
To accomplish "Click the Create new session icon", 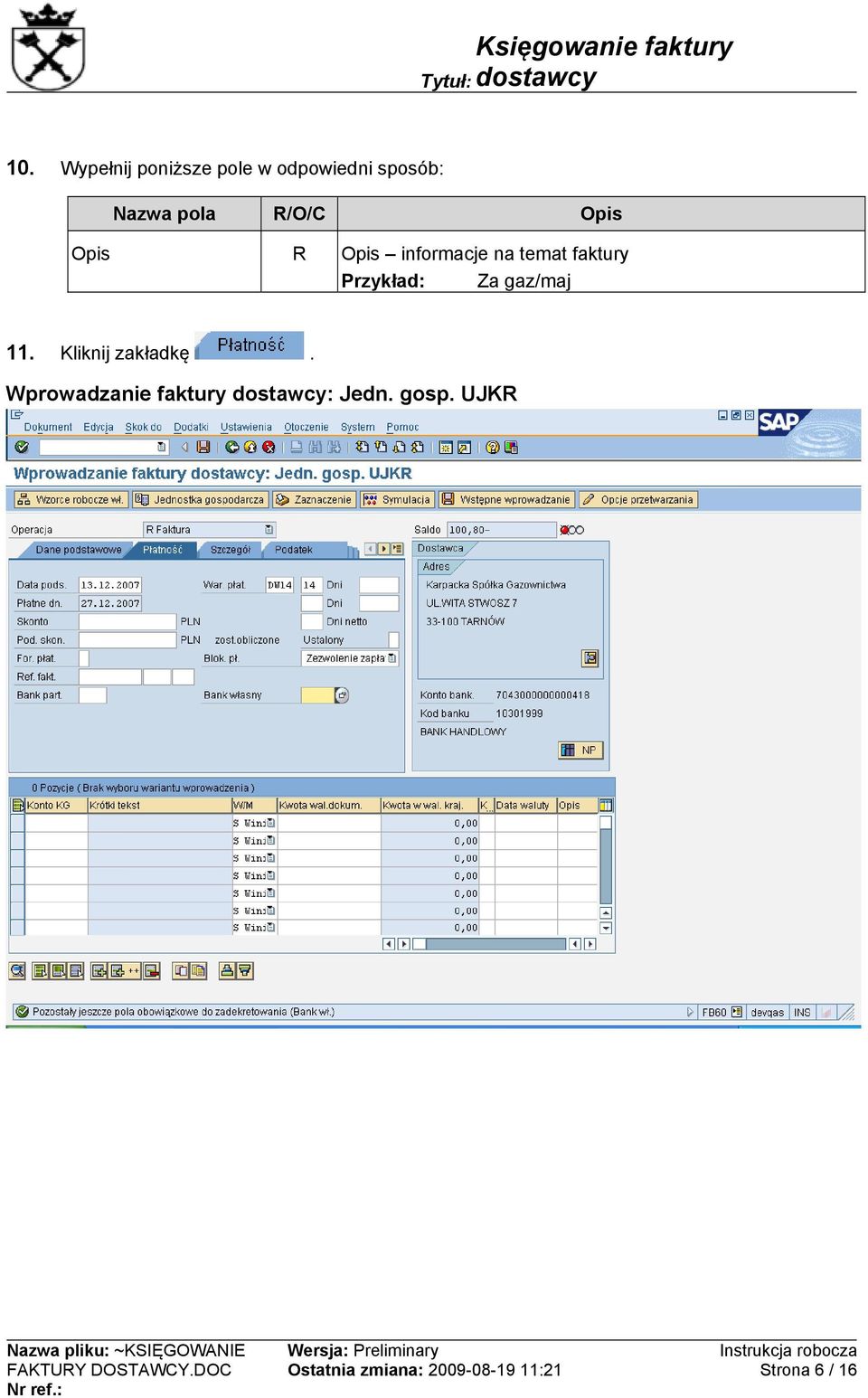I will pos(446,447).
